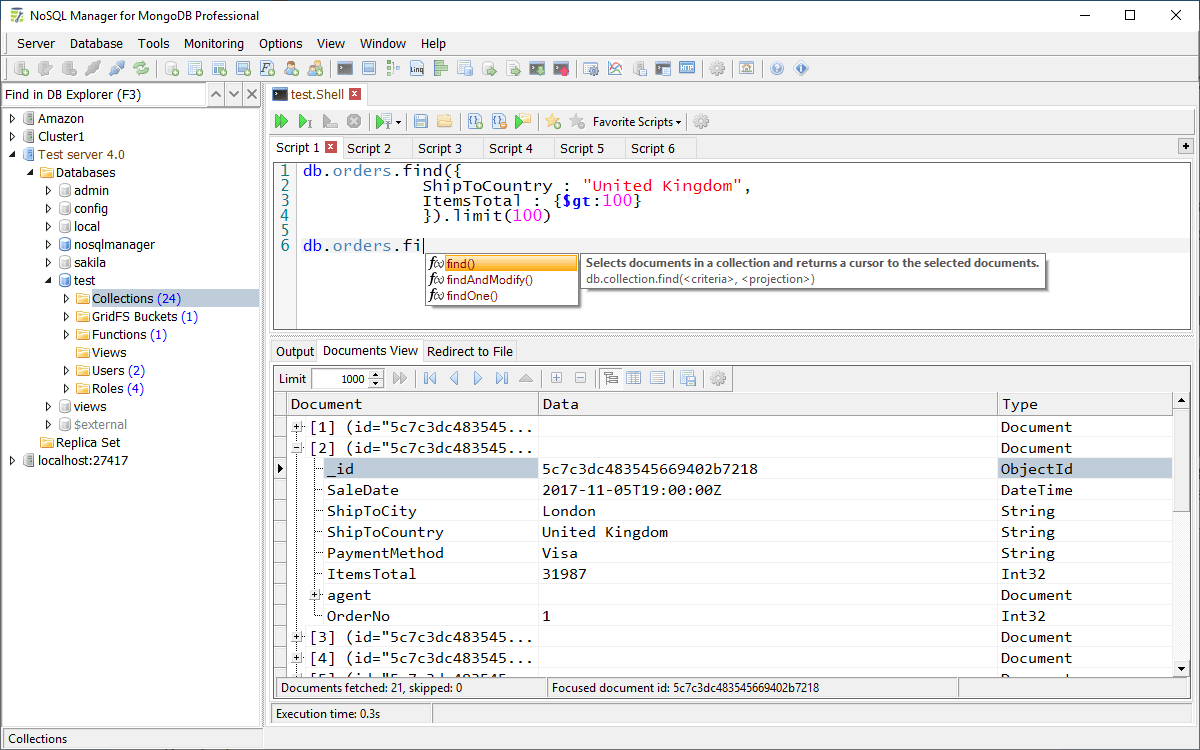
Task: Switch to the Redirect to File view
Action: click(x=470, y=351)
